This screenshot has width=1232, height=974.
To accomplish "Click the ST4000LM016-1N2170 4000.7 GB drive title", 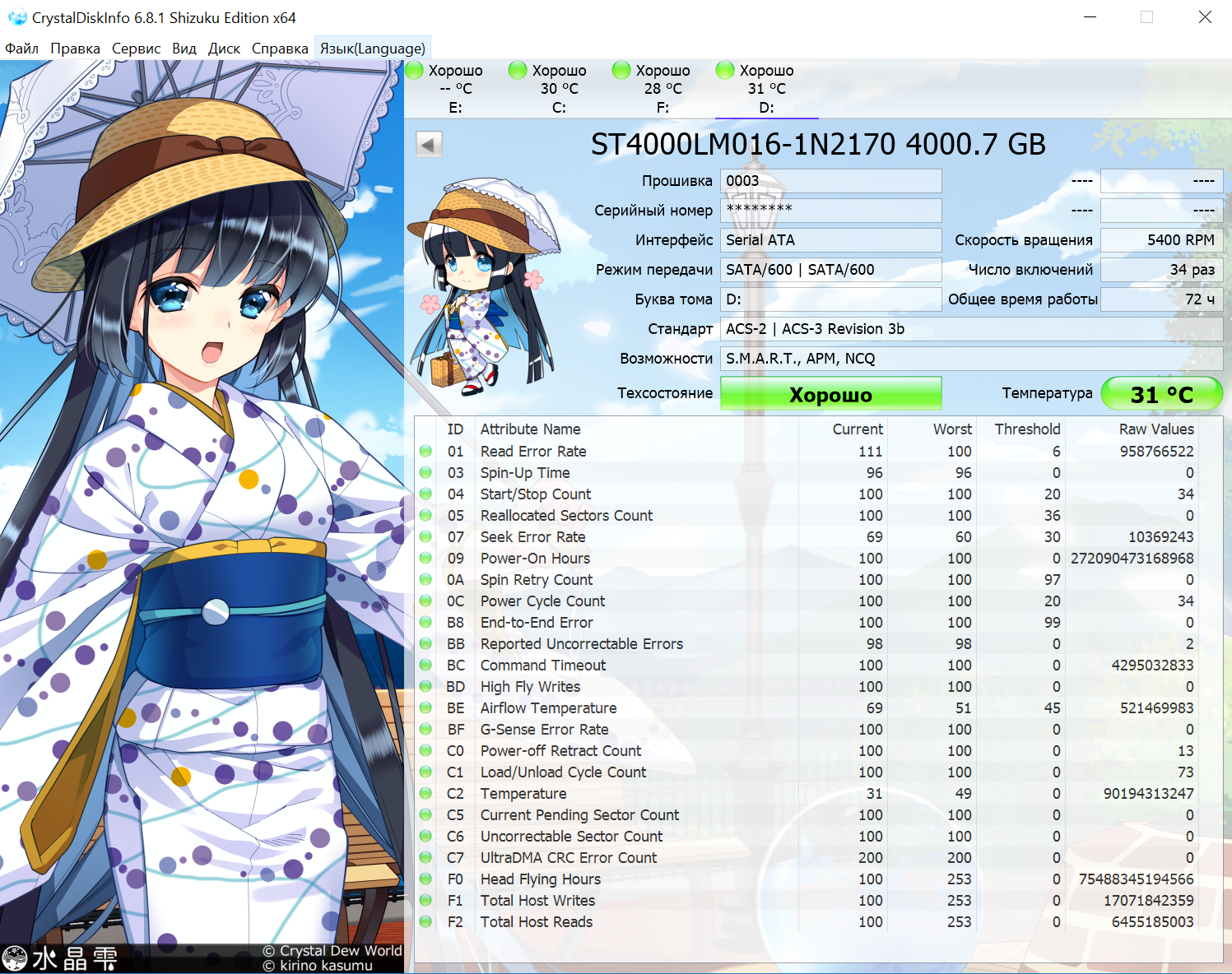I will (818, 145).
